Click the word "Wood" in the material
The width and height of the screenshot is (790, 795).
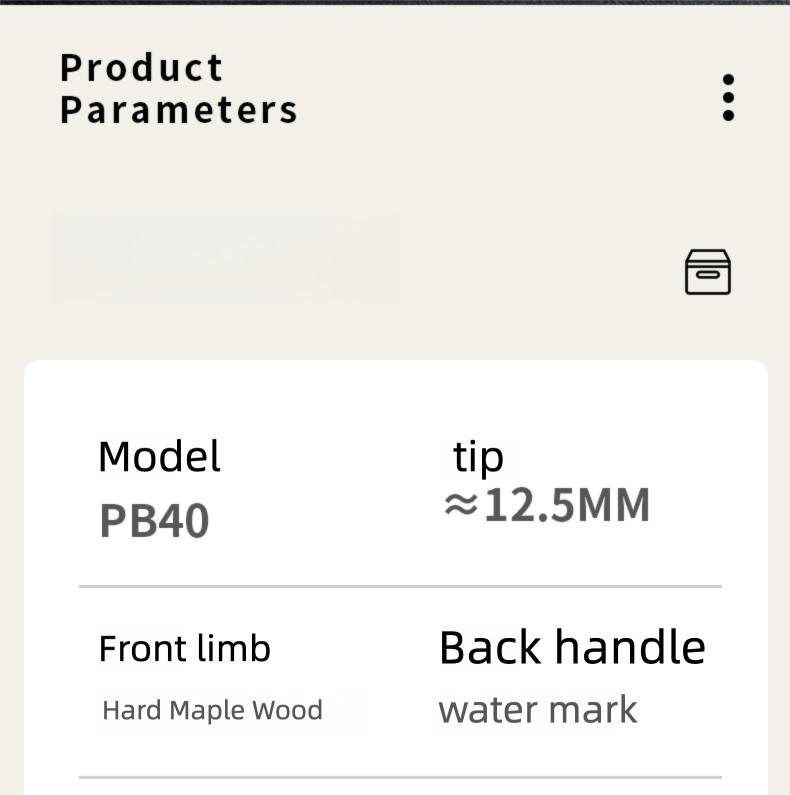286,711
